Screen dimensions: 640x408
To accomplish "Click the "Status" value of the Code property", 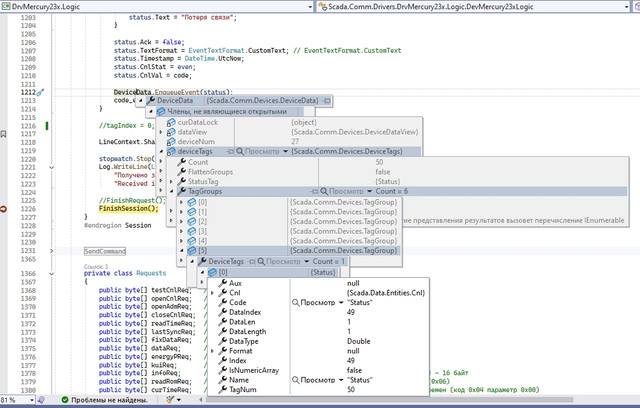I will coord(360,303).
